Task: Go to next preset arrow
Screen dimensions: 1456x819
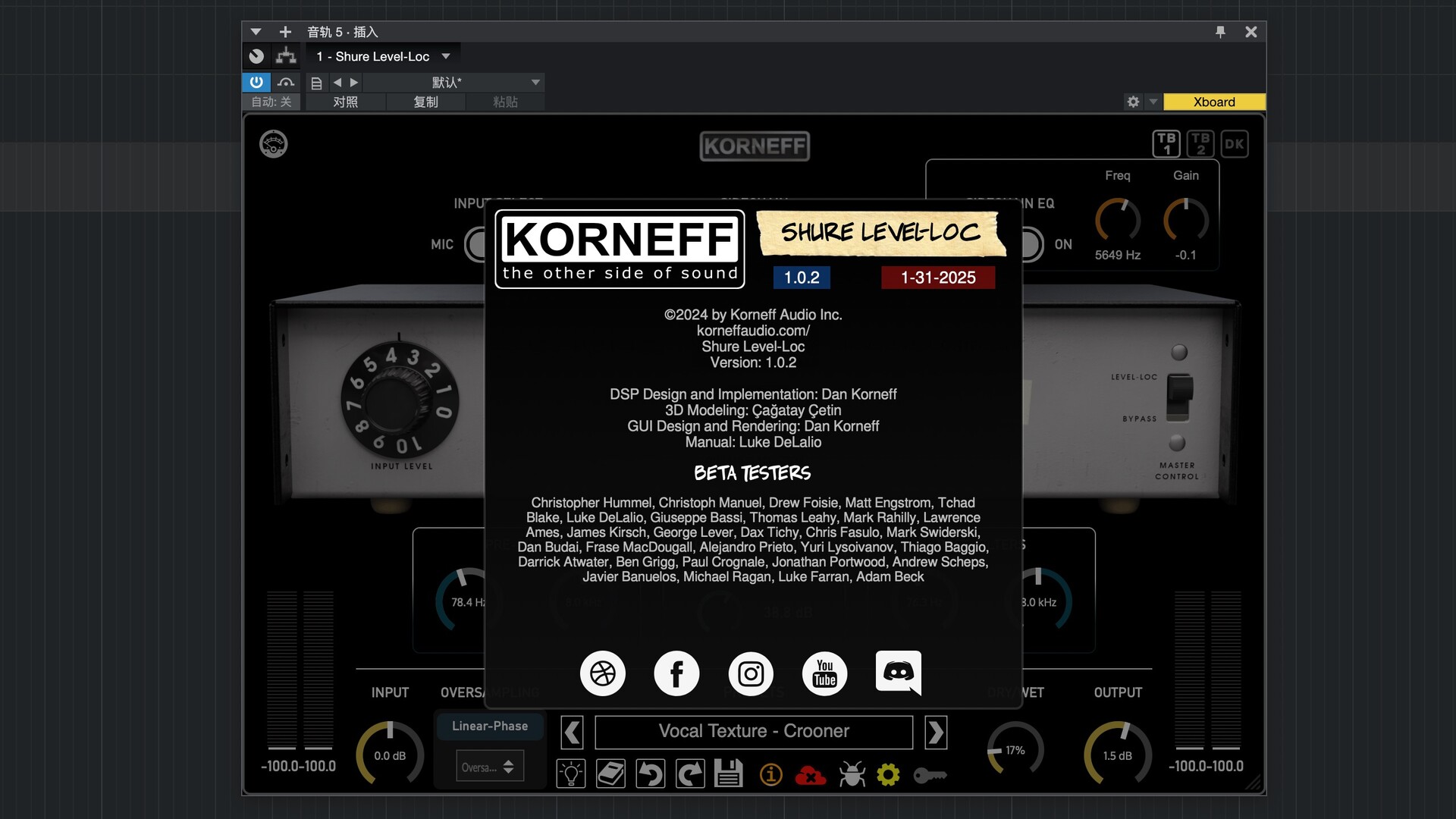Action: [x=936, y=732]
